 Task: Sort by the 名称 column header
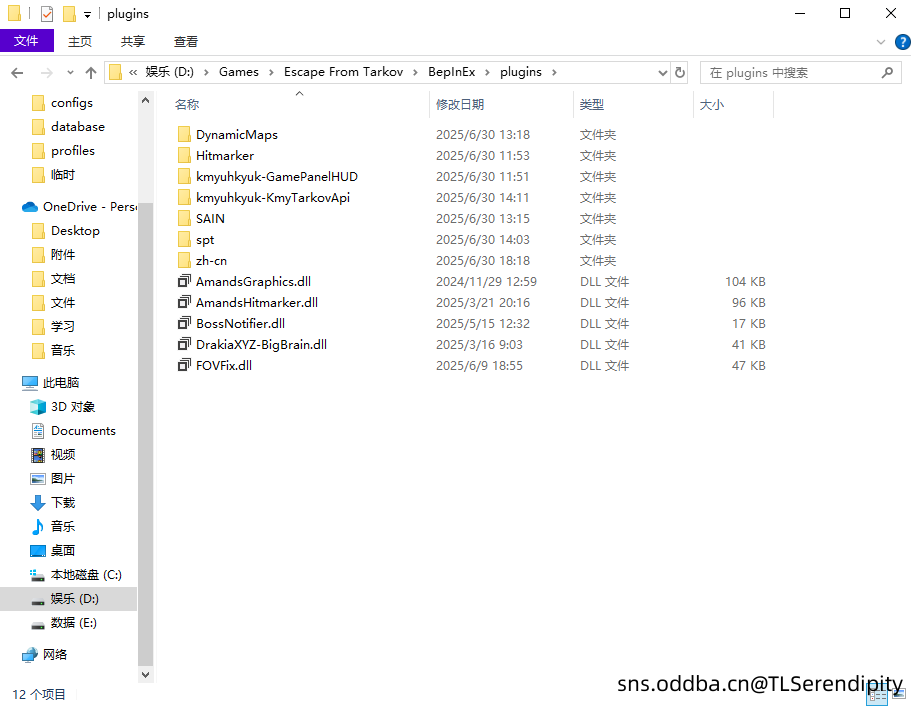click(x=187, y=105)
